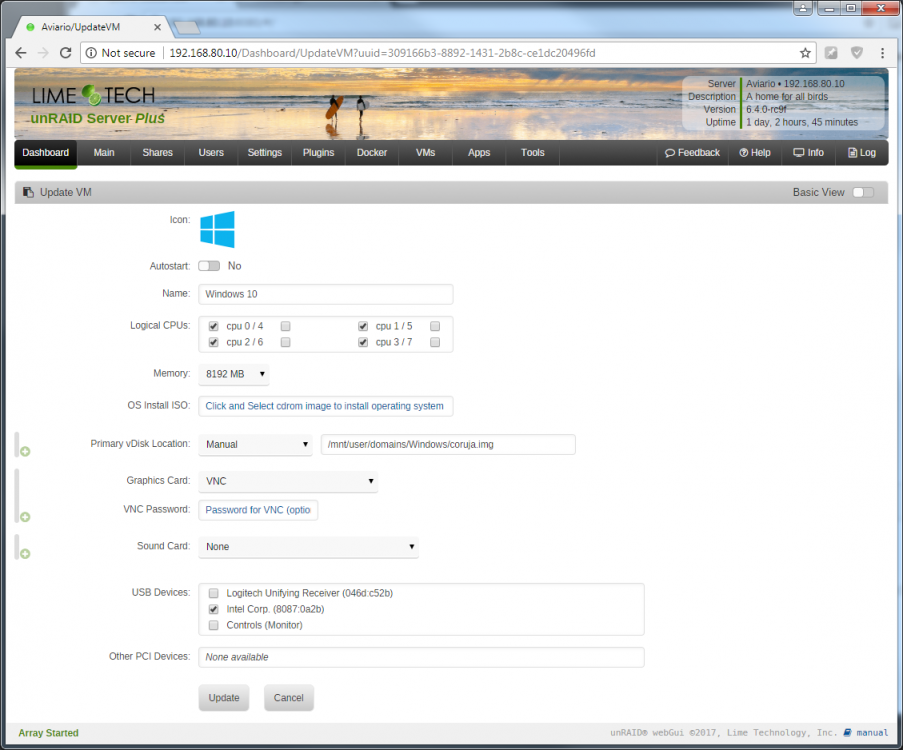Image resolution: width=903 pixels, height=750 pixels.
Task: Click the VM Name field
Action: (x=326, y=294)
